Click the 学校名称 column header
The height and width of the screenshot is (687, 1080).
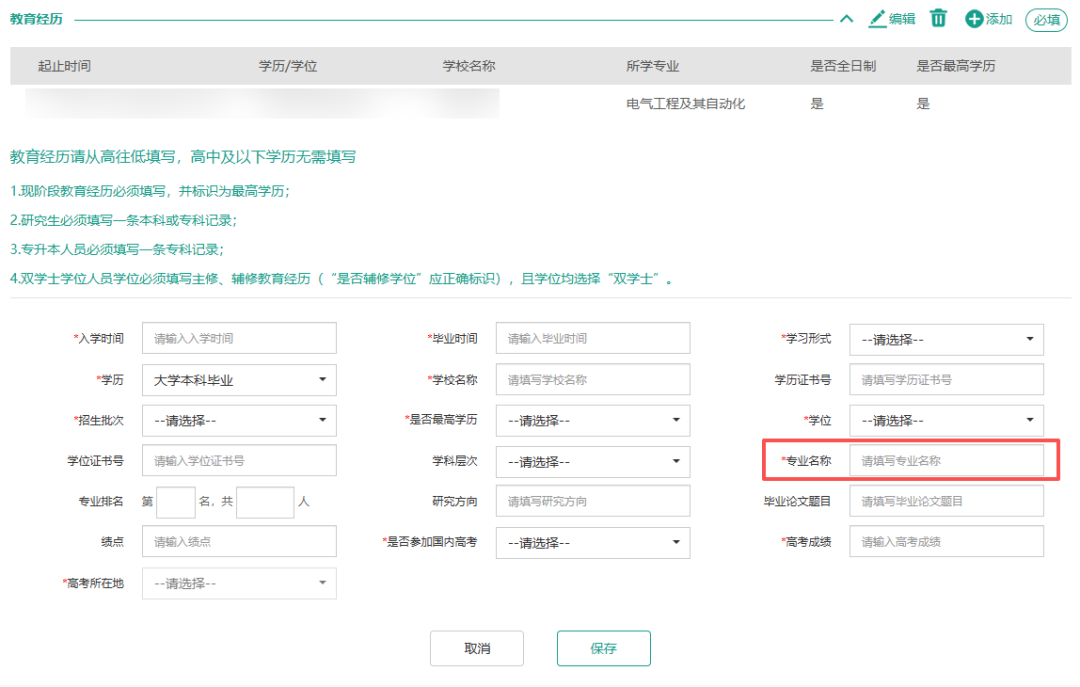click(x=469, y=66)
